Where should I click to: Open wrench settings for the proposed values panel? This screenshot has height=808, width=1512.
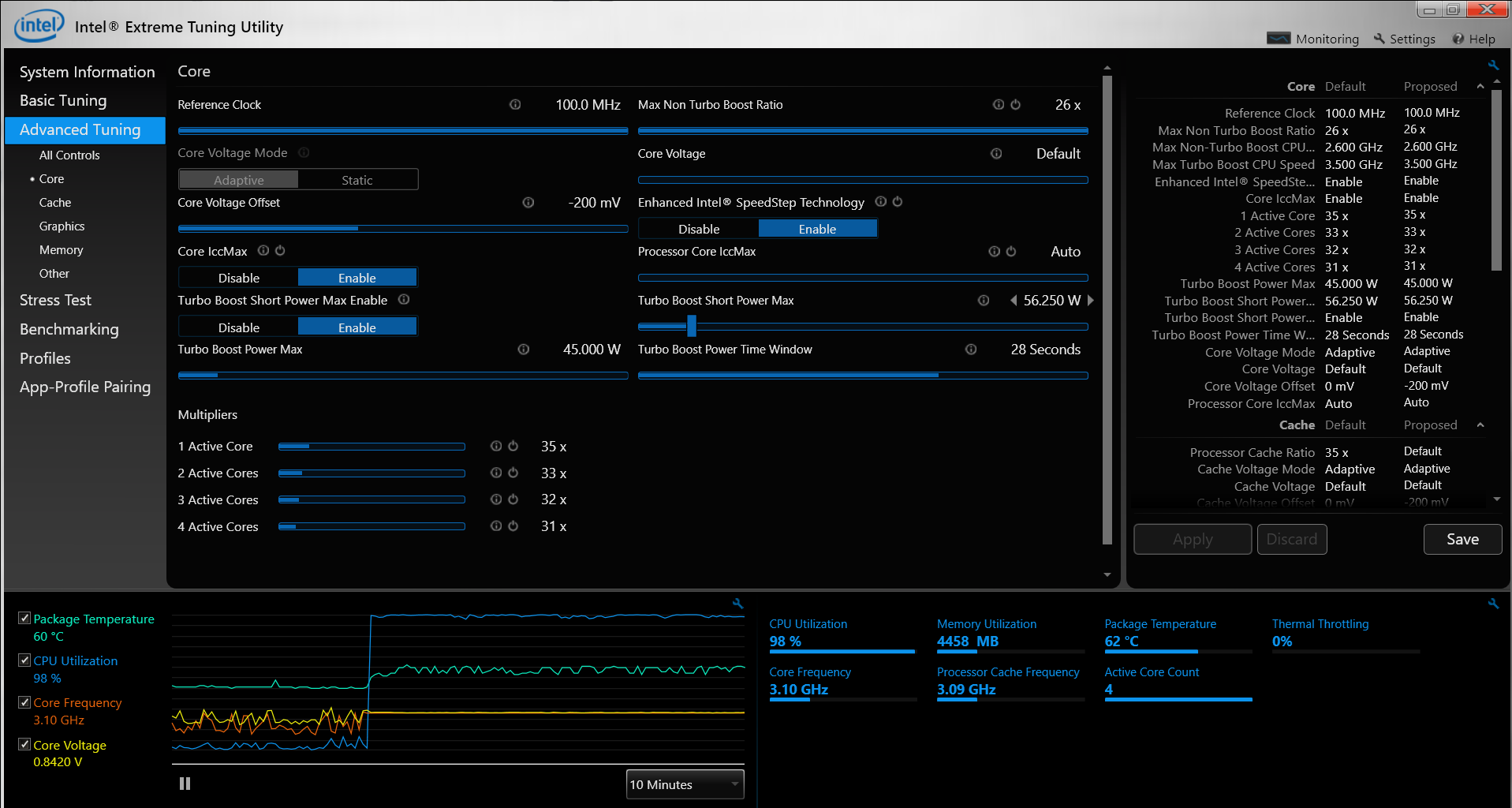[1493, 65]
